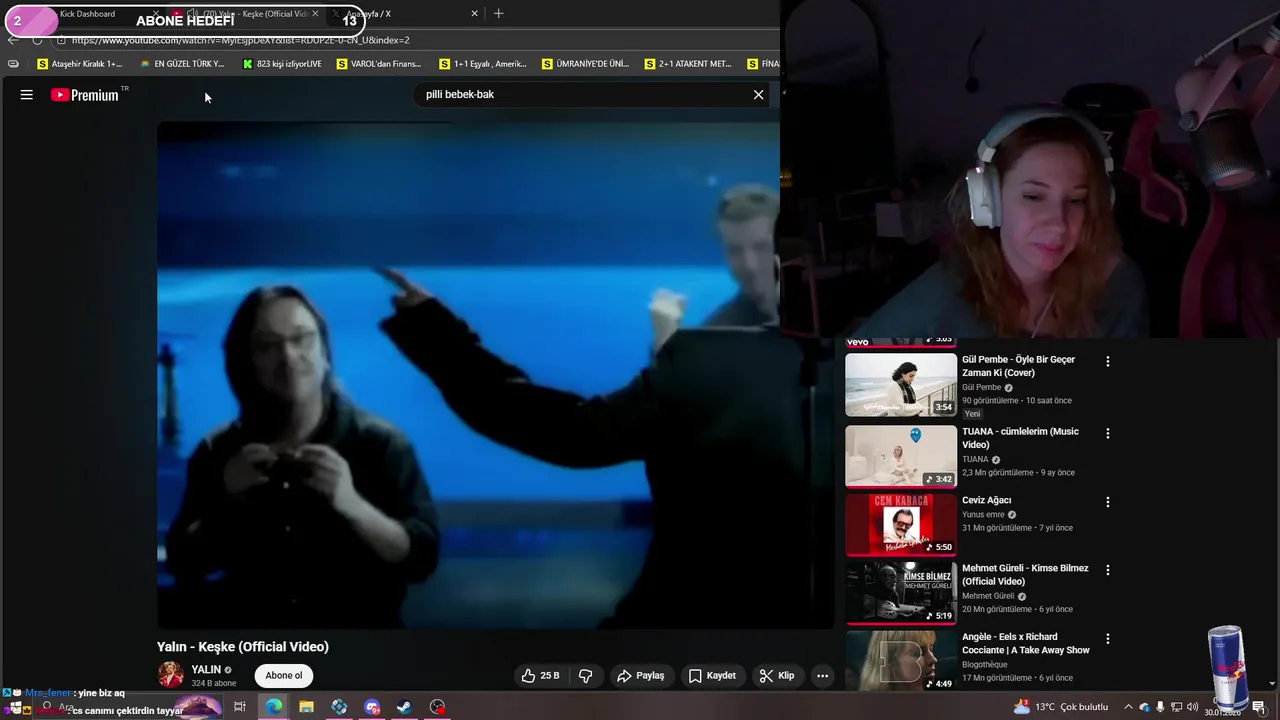Open the '823 kişi izliyorLIVE' bookmark
Image resolution: width=1280 pixels, height=720 pixels.
[x=283, y=64]
